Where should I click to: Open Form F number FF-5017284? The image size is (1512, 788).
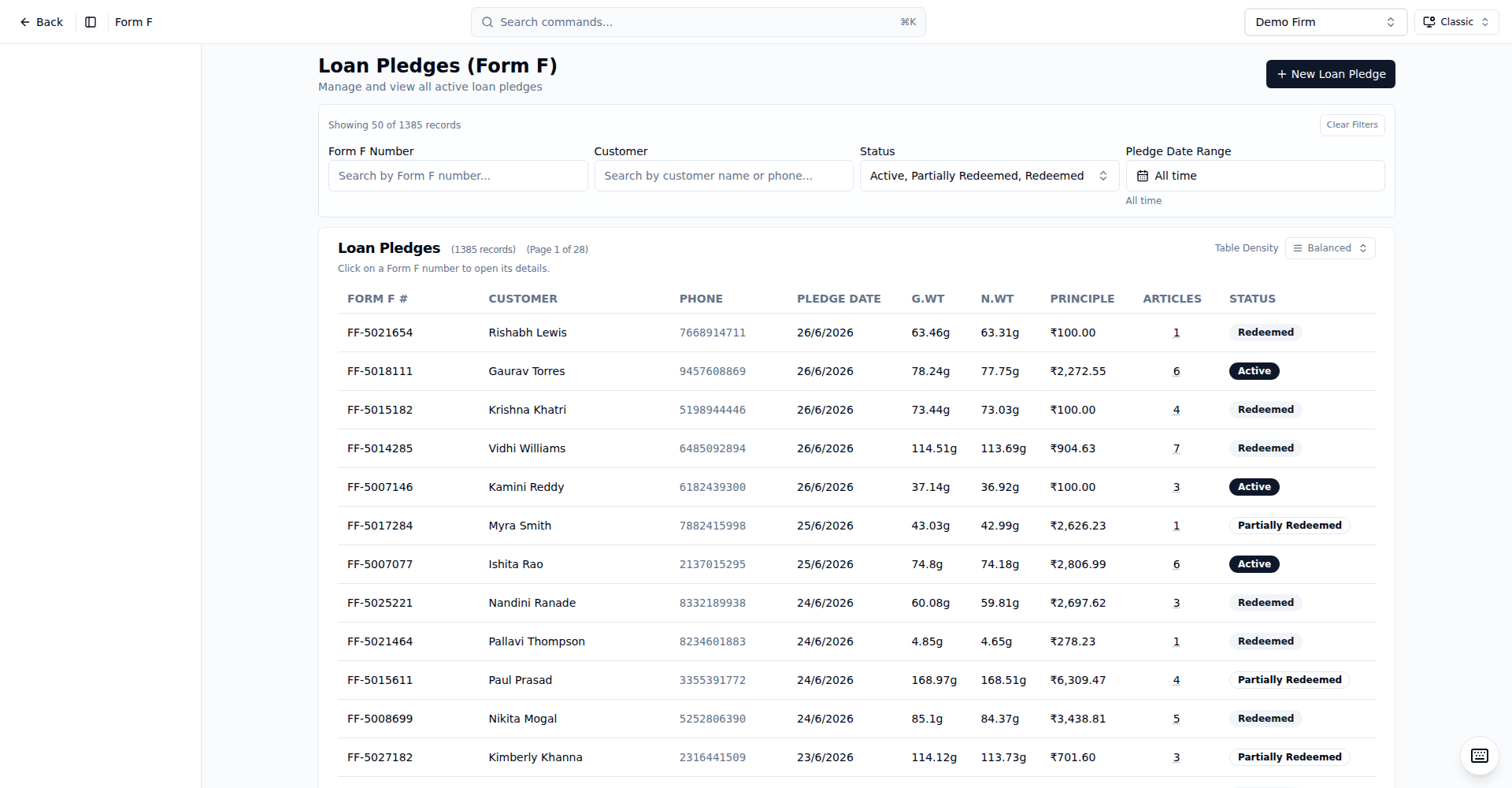click(x=380, y=526)
